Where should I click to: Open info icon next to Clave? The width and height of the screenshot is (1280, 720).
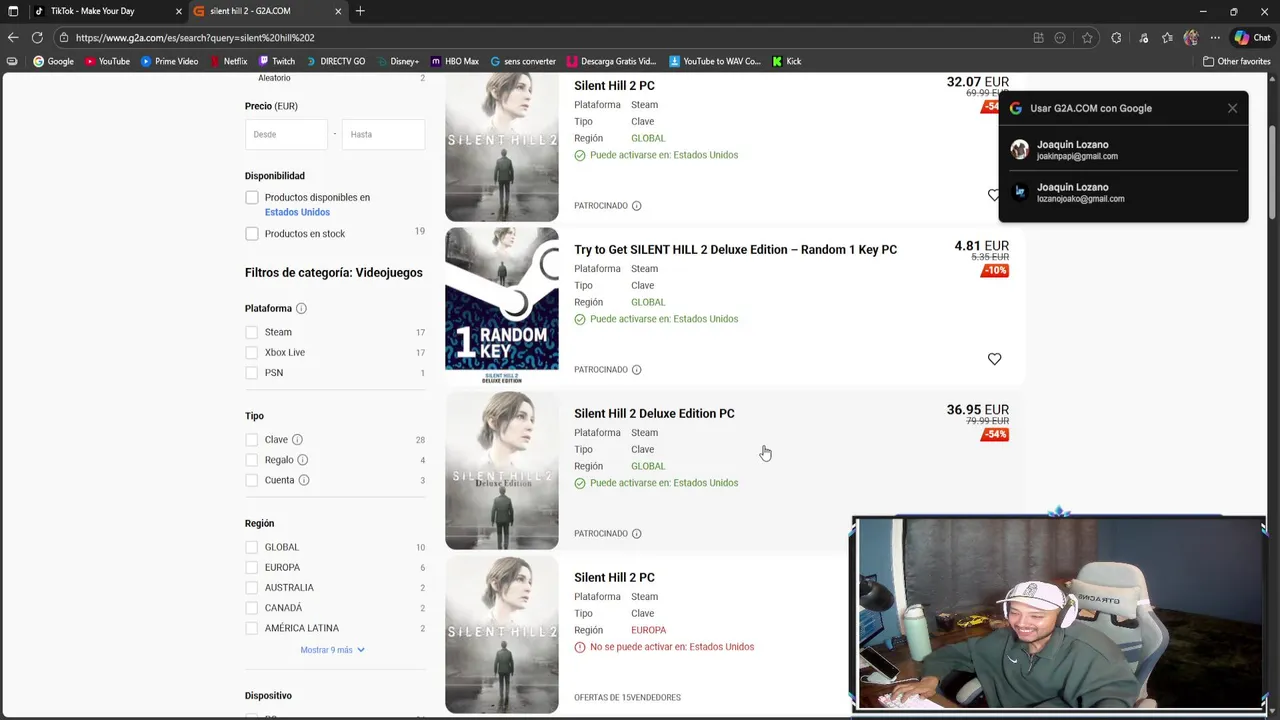pos(297,440)
